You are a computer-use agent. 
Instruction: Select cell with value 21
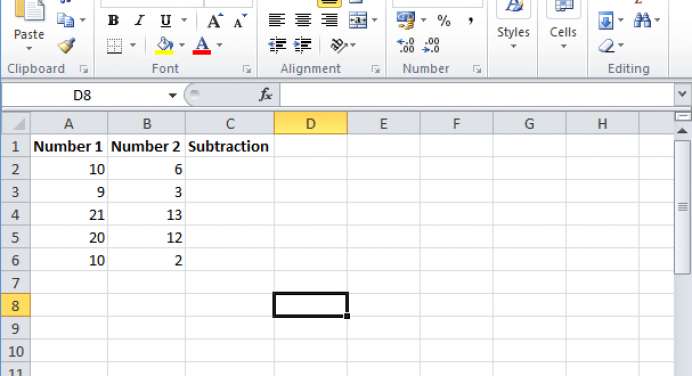pyautogui.click(x=69, y=214)
